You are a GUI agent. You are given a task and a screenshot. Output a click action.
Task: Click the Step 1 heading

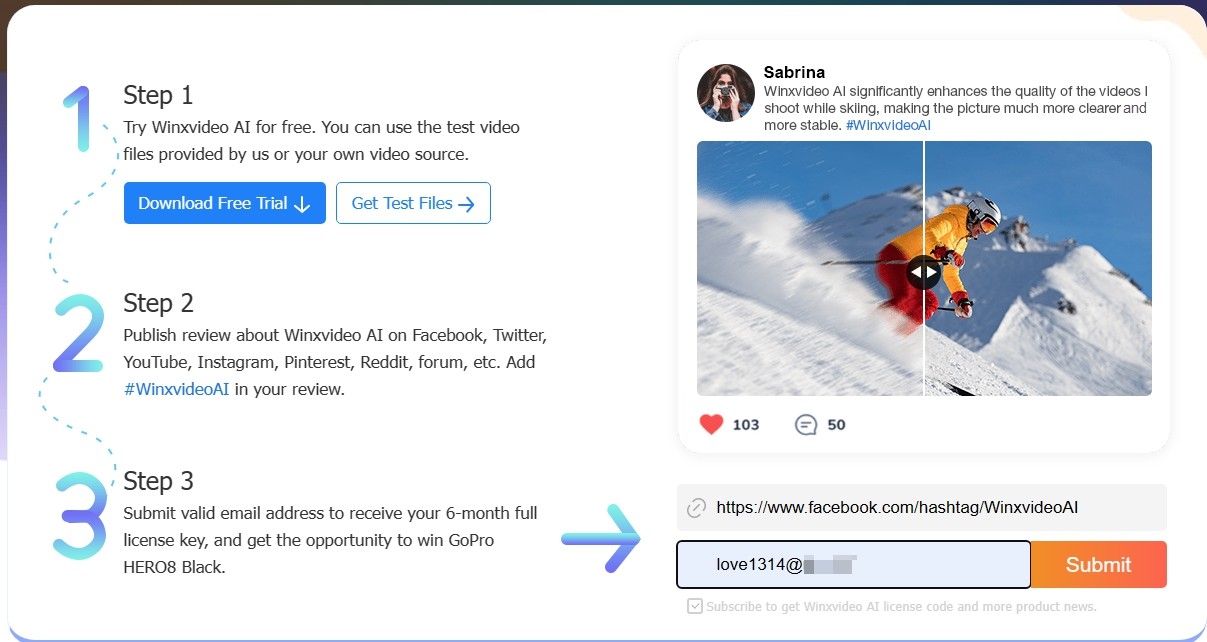click(158, 95)
